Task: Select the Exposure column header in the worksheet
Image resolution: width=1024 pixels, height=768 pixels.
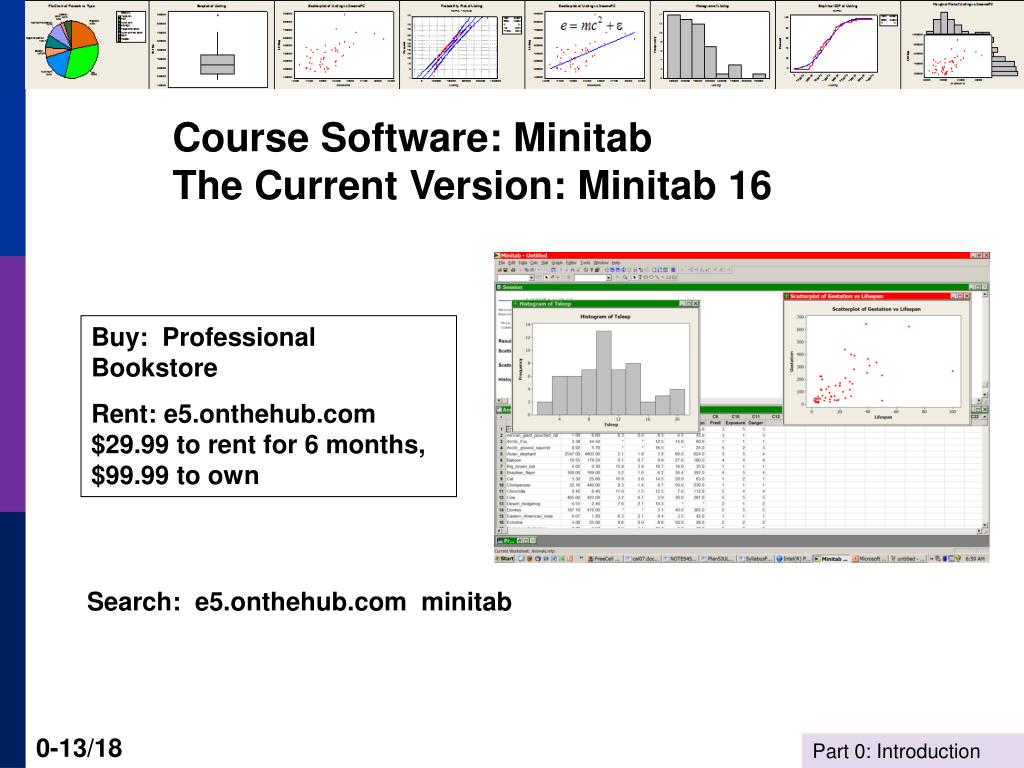Action: pyautogui.click(x=736, y=423)
